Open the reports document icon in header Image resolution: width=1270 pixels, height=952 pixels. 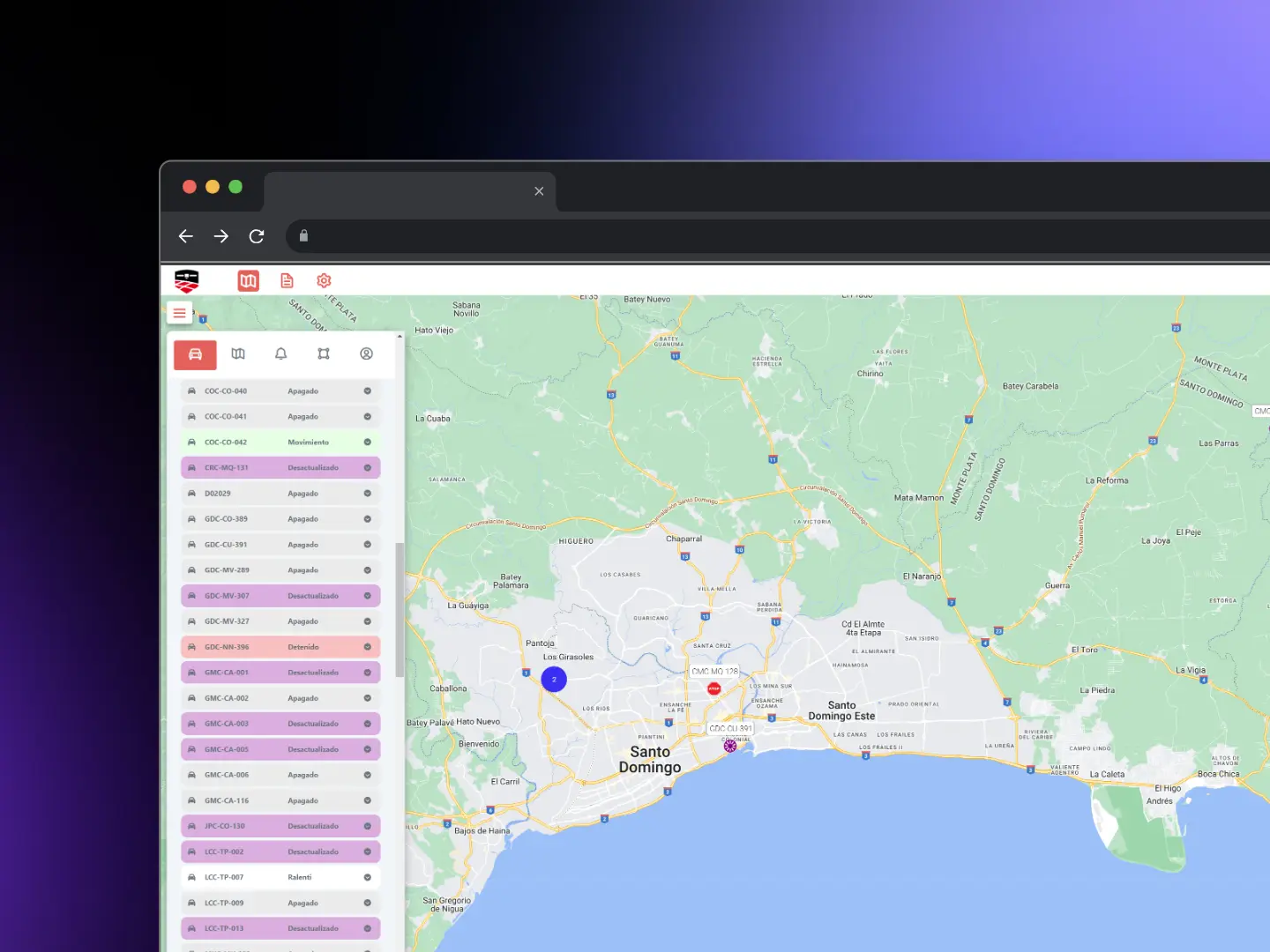coord(287,280)
